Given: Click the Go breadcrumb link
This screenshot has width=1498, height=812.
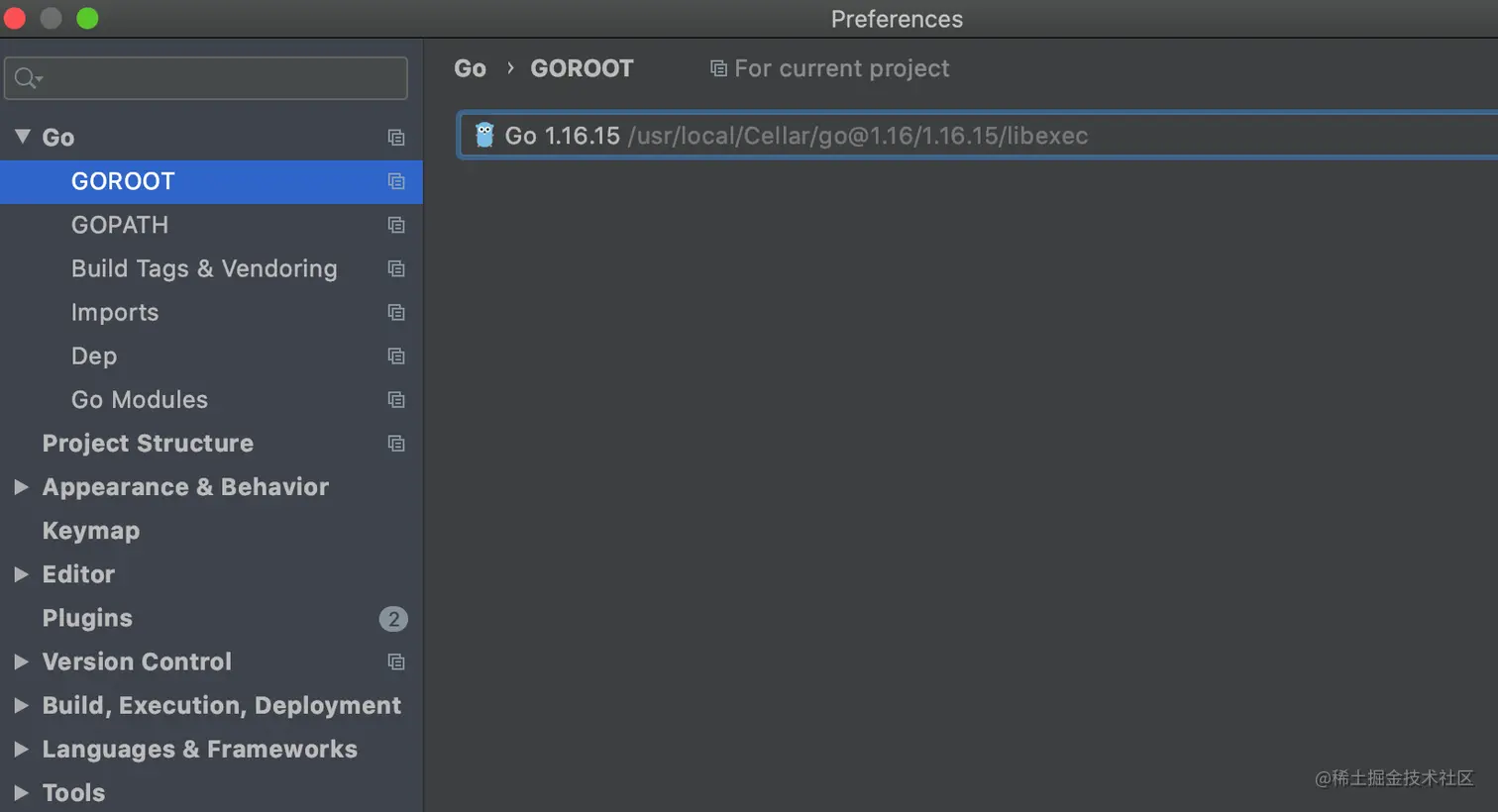Looking at the screenshot, I should point(470,68).
